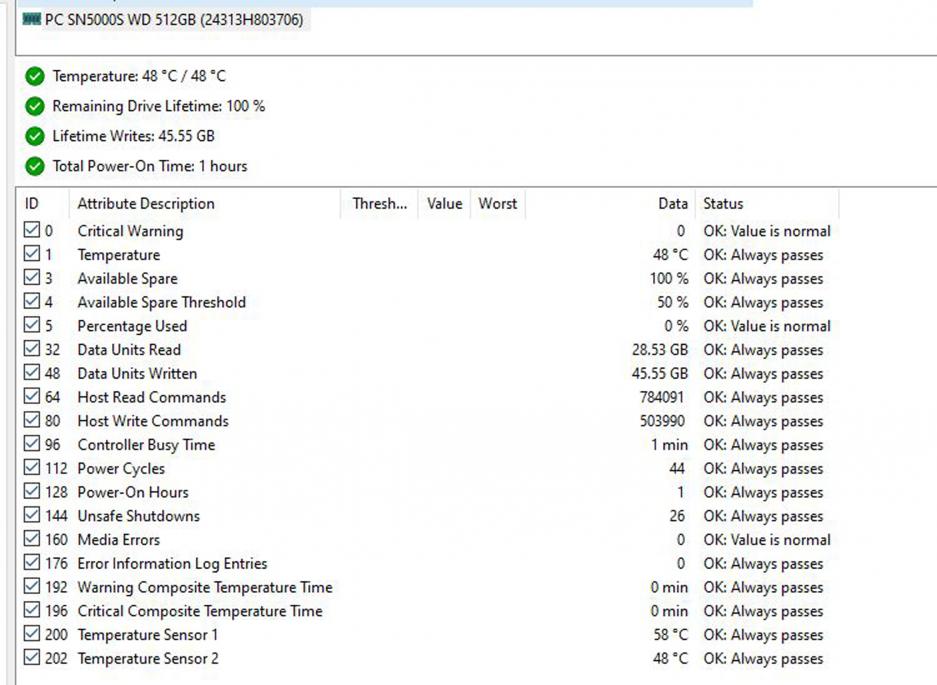Viewport: 937px width, 685px height.
Task: Toggle the Available Spare checkbox
Action: click(x=32, y=279)
